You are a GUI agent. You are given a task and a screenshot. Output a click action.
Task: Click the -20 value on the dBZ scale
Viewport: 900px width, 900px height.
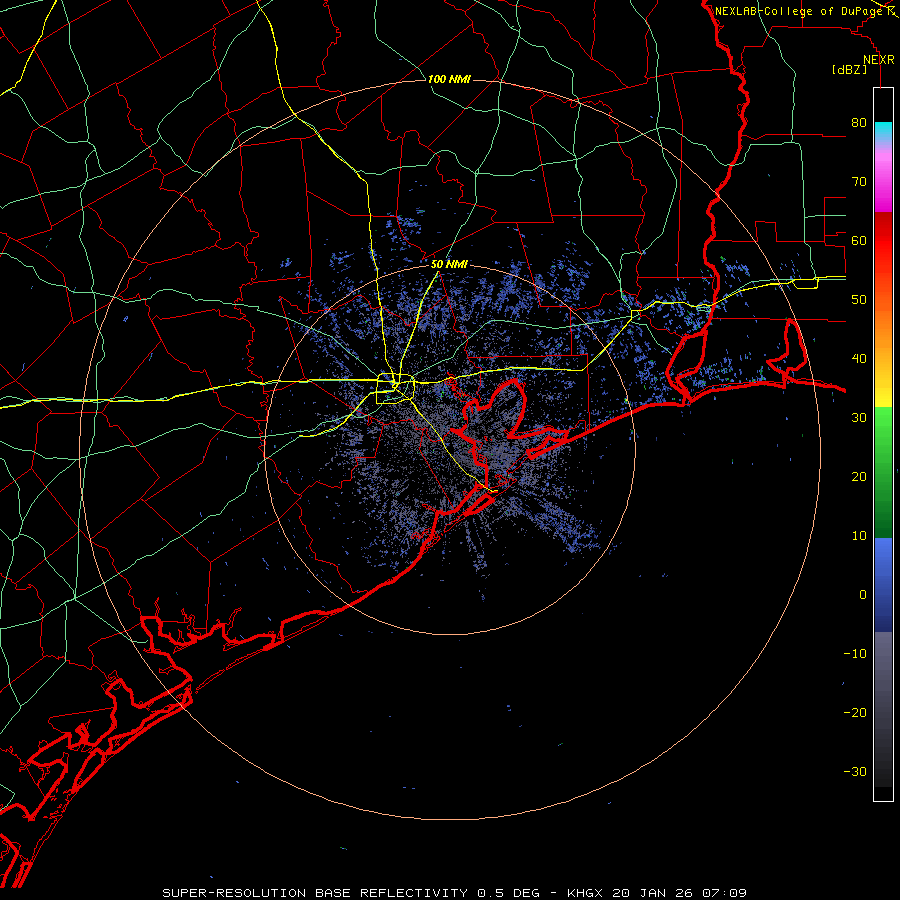855,713
